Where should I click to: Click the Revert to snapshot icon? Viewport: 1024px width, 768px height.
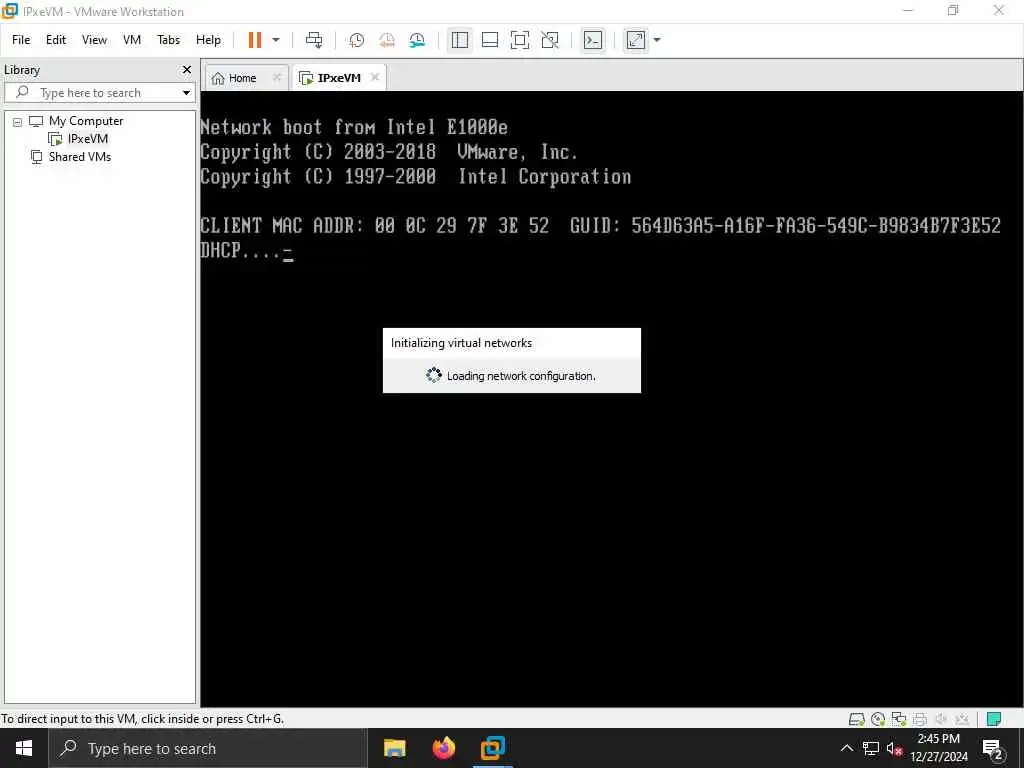[x=387, y=40]
